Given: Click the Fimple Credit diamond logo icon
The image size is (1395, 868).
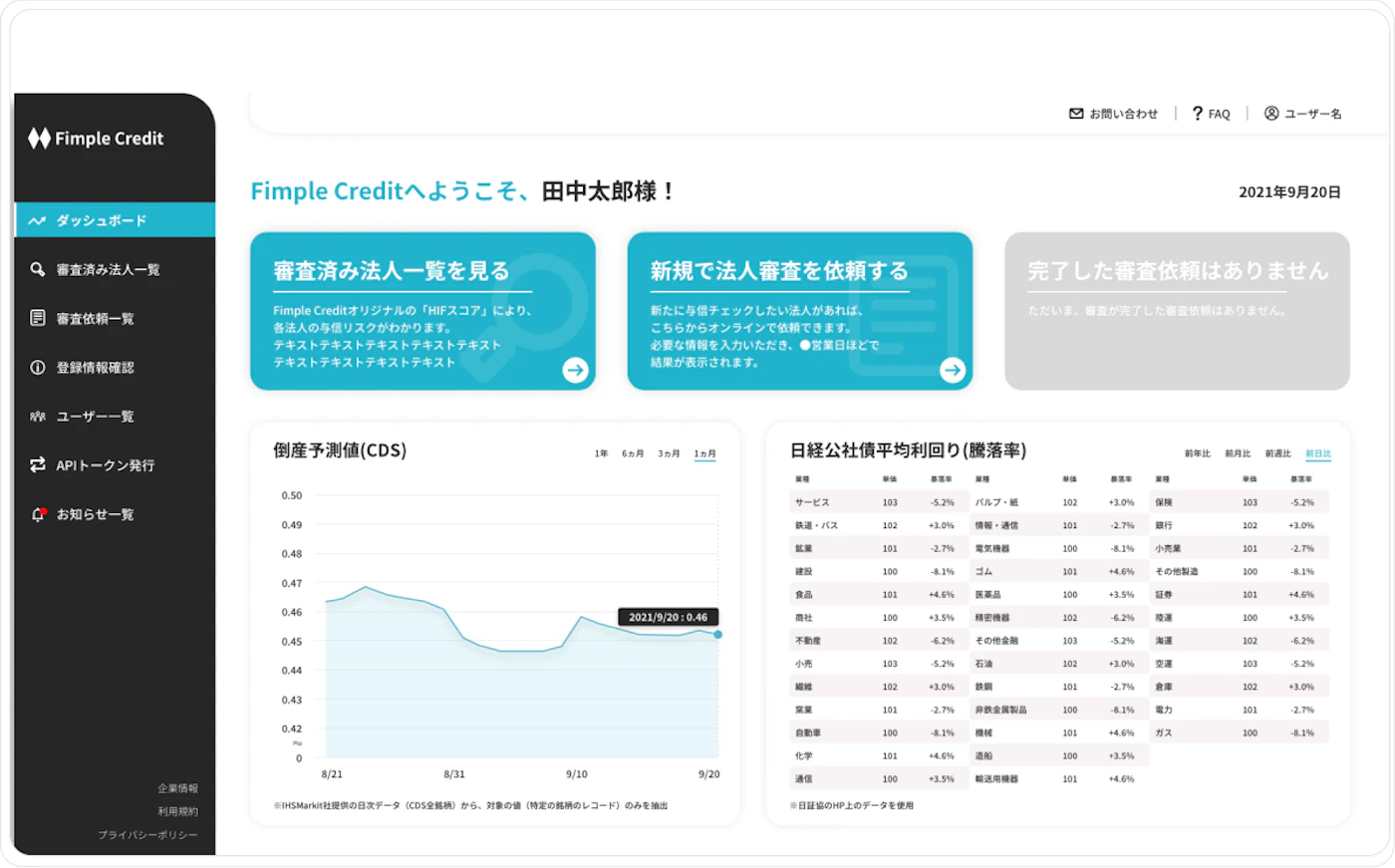Looking at the screenshot, I should pos(39,139).
